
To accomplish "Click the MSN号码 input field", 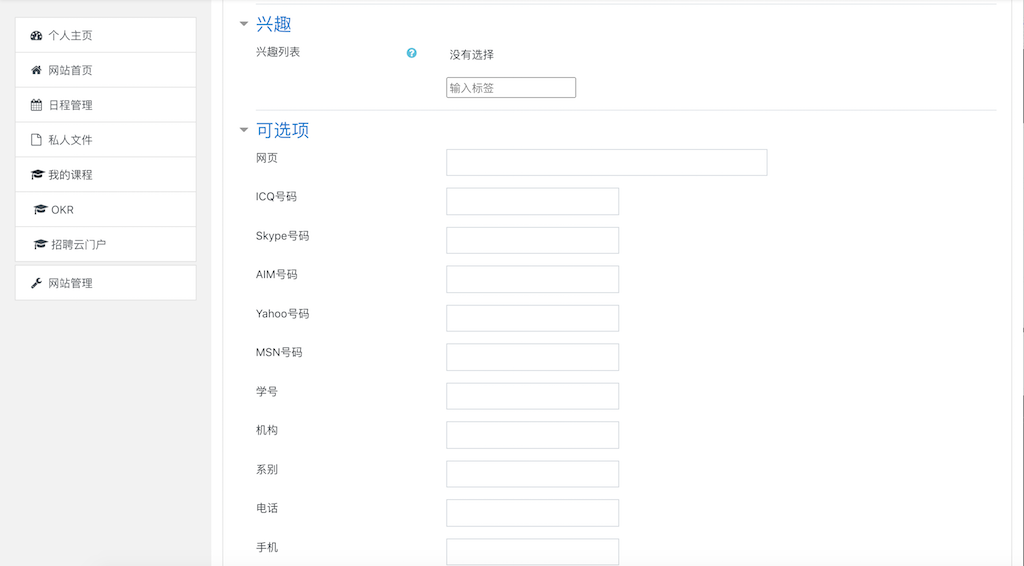I will (532, 357).
